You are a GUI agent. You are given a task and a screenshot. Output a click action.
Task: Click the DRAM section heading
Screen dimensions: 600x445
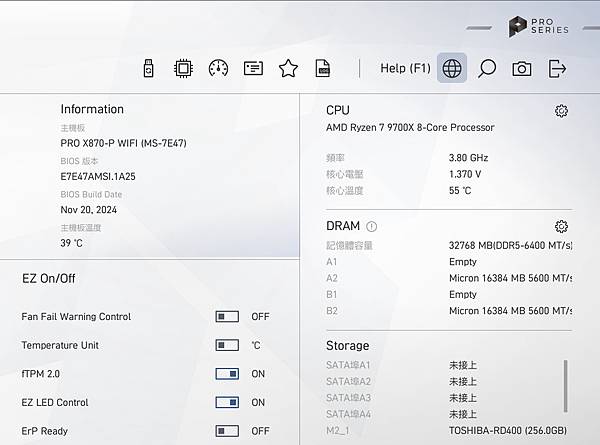pyautogui.click(x=343, y=226)
